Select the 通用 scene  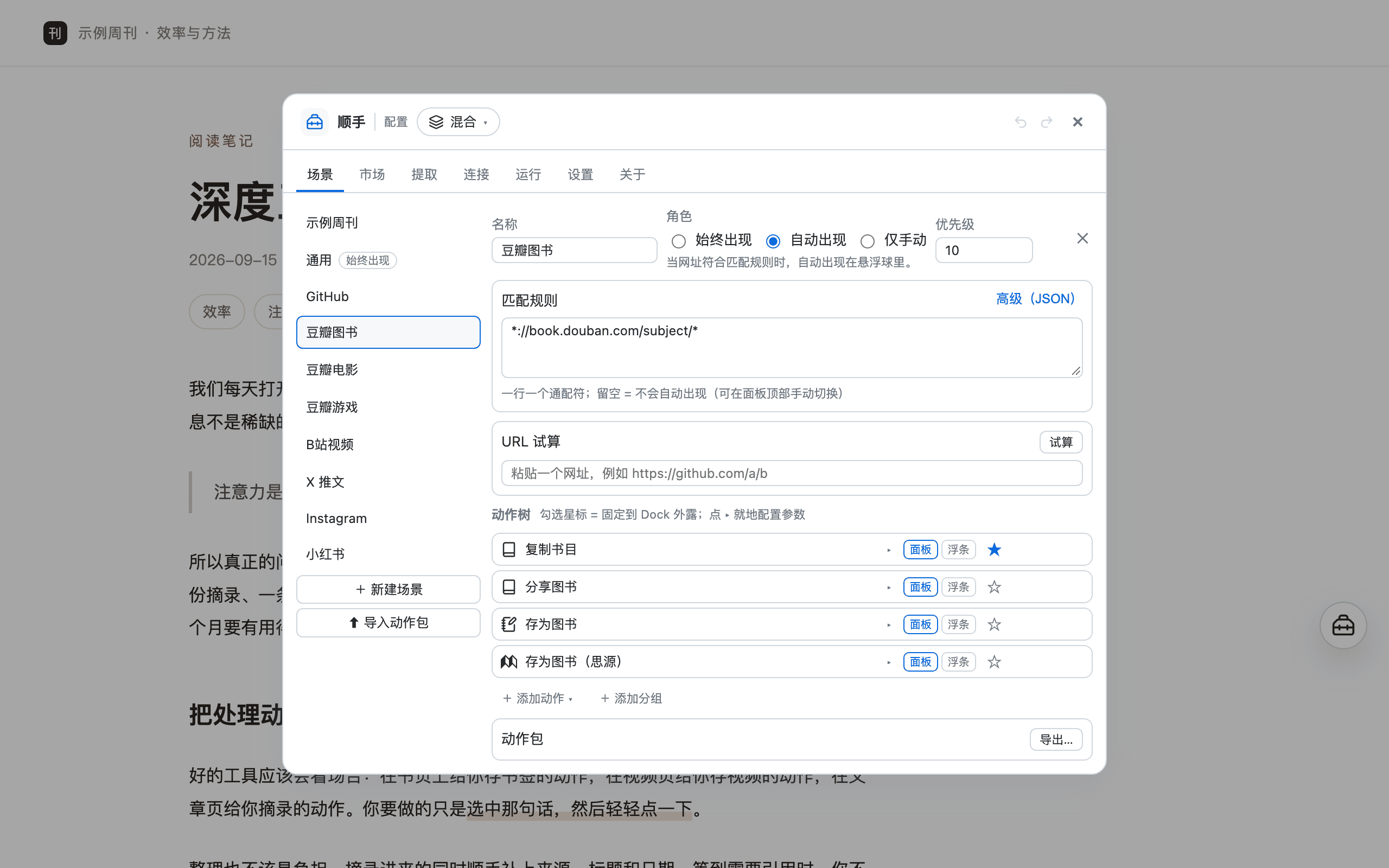click(x=388, y=260)
